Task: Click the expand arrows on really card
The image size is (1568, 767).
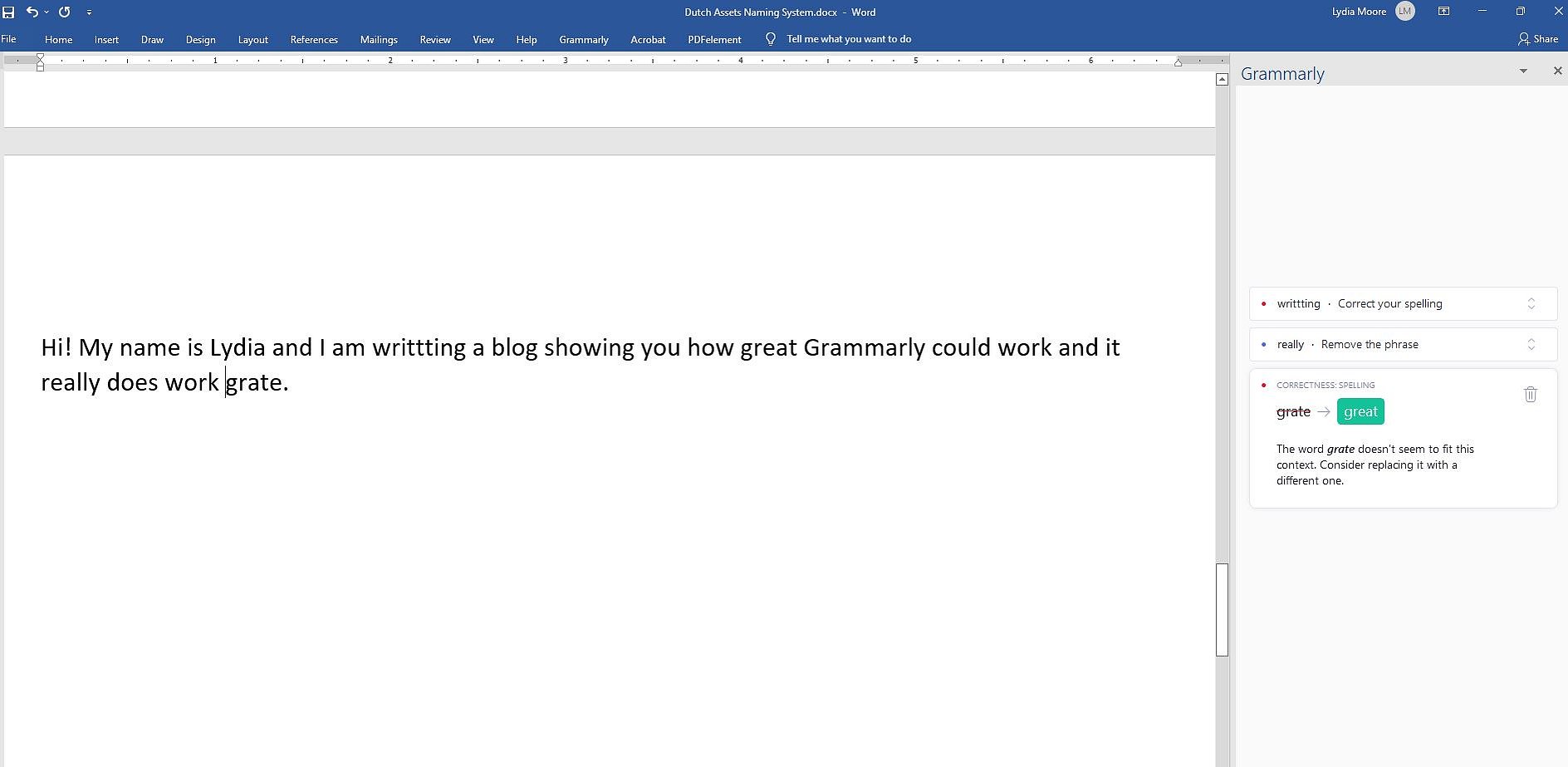Action: click(1531, 344)
